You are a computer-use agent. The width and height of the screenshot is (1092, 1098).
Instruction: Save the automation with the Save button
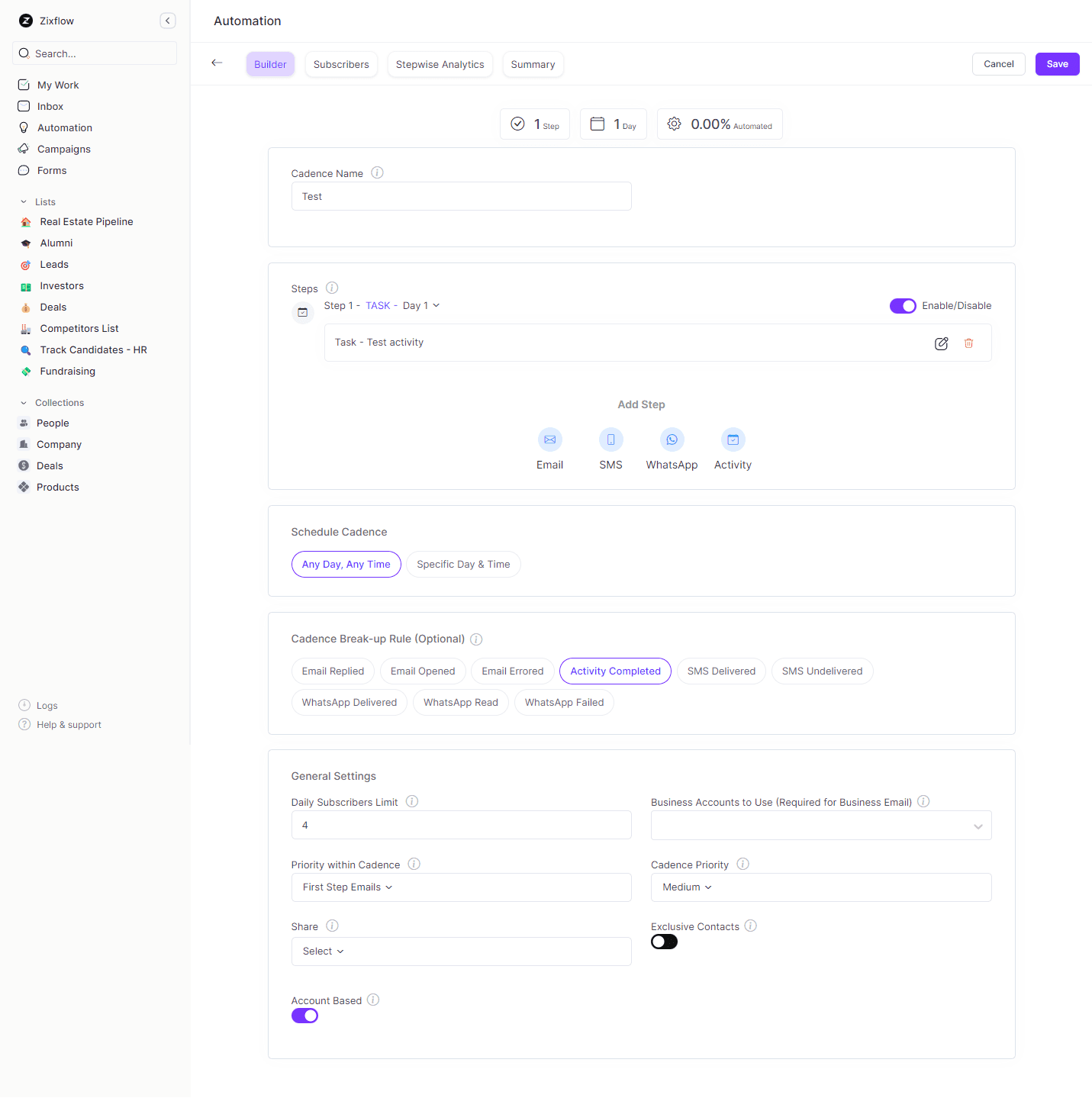click(x=1057, y=64)
